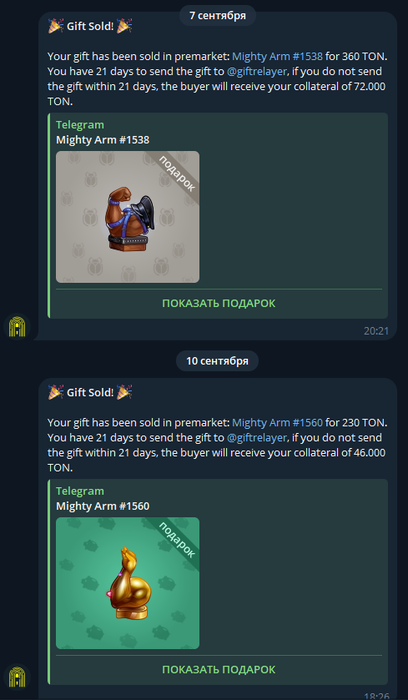Open the brown Mighty Arm gift image
408x700 pixels.
(128, 217)
